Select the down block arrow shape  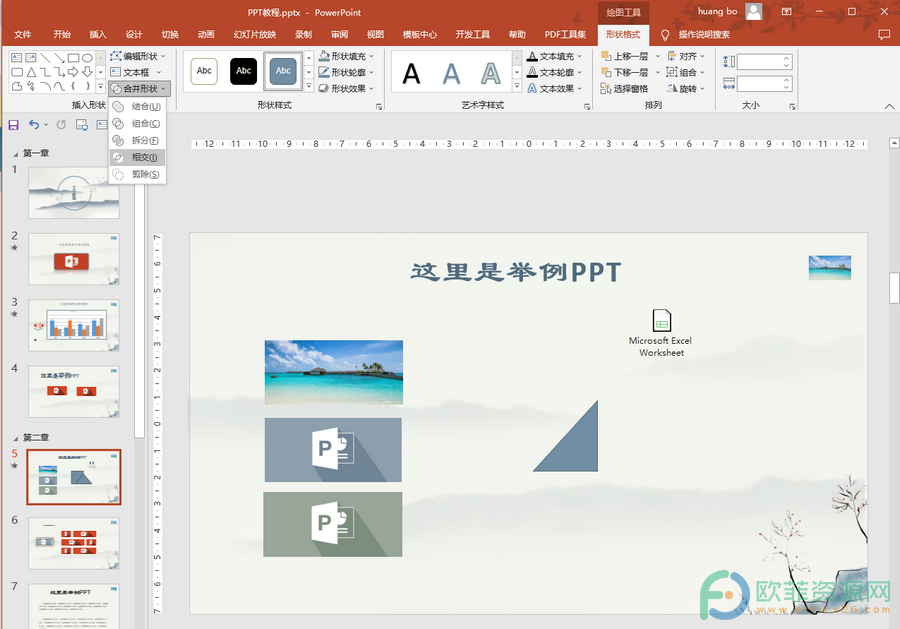(87, 72)
